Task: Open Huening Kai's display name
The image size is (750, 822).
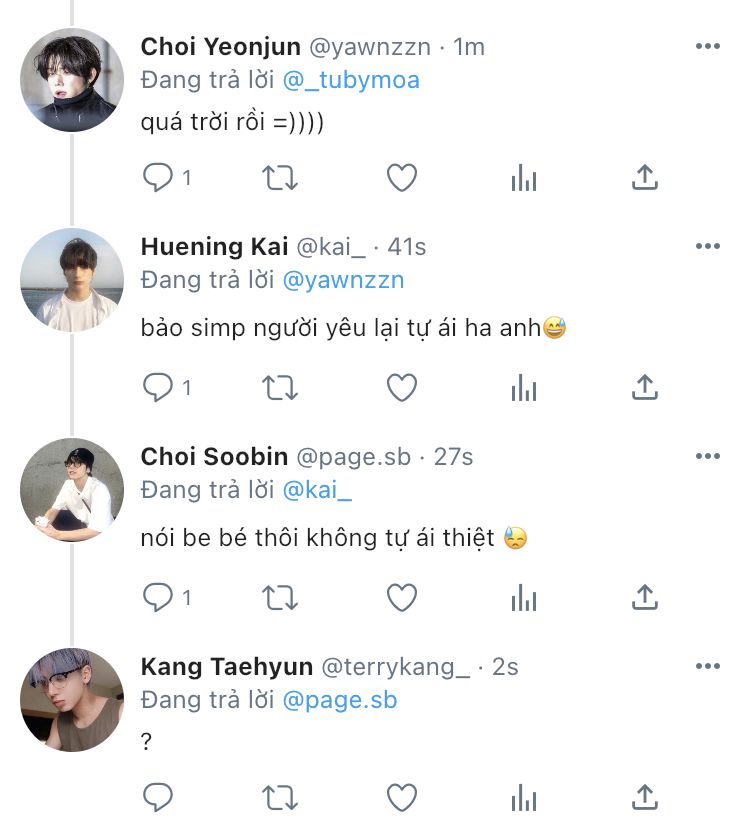Action: (x=214, y=247)
